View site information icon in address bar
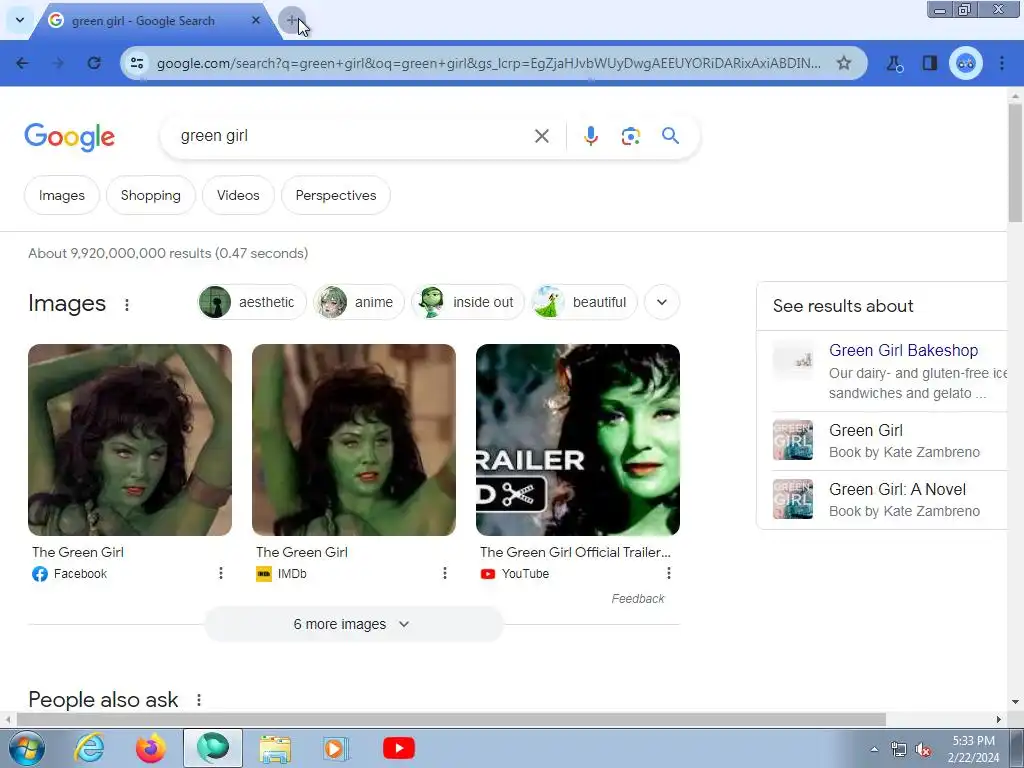This screenshot has height=768, width=1024. click(x=137, y=63)
